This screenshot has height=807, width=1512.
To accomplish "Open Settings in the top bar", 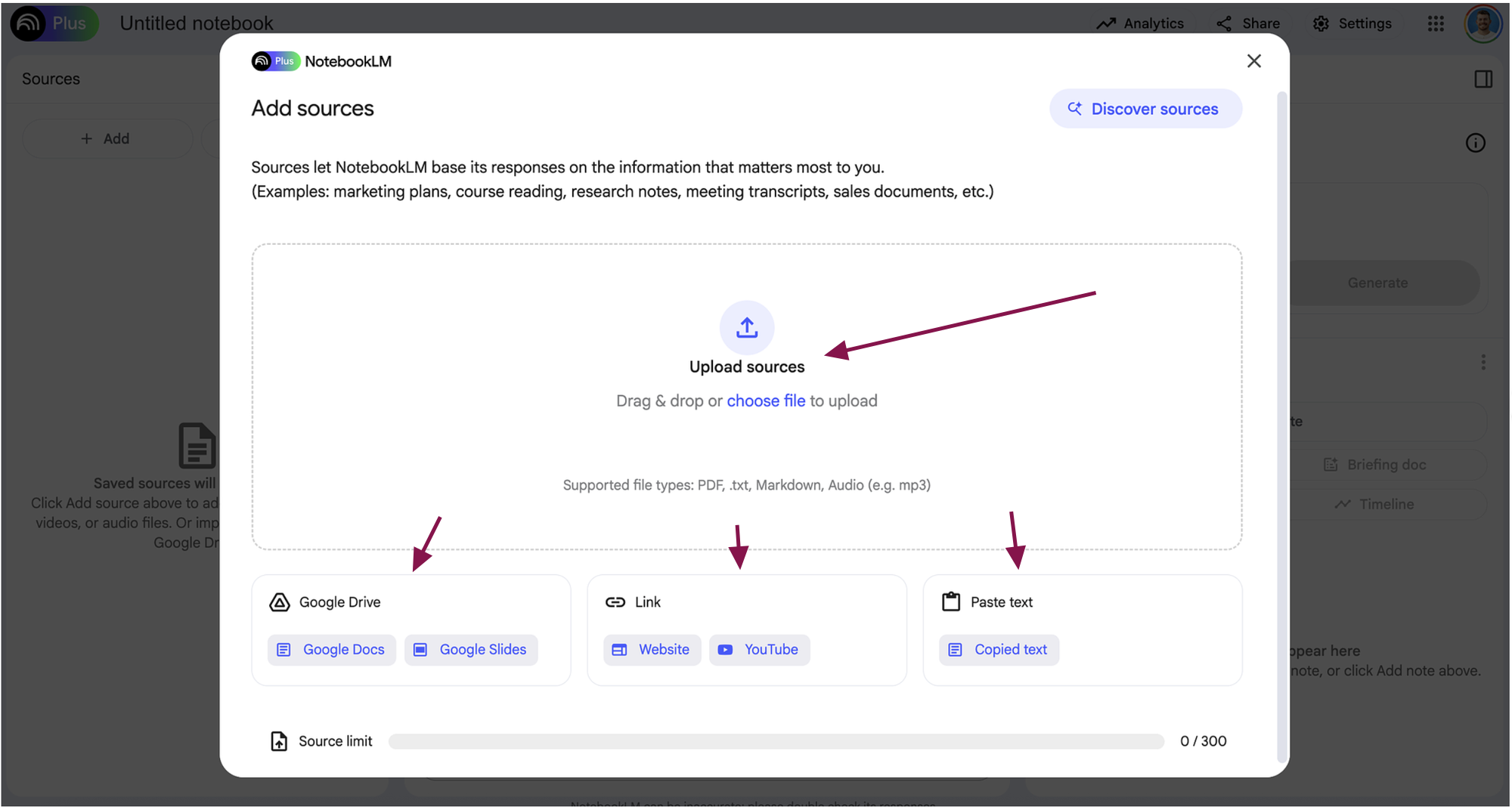I will click(1352, 23).
